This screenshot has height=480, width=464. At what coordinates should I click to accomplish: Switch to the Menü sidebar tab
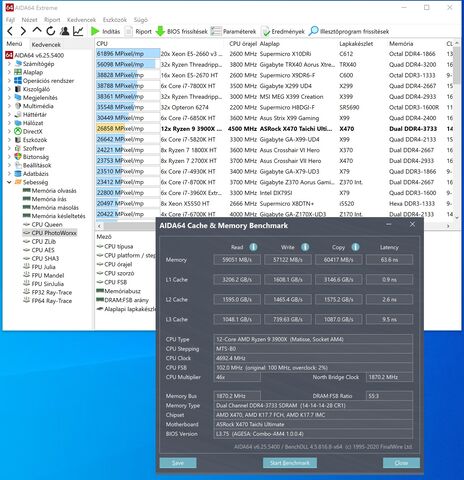(x=14, y=44)
